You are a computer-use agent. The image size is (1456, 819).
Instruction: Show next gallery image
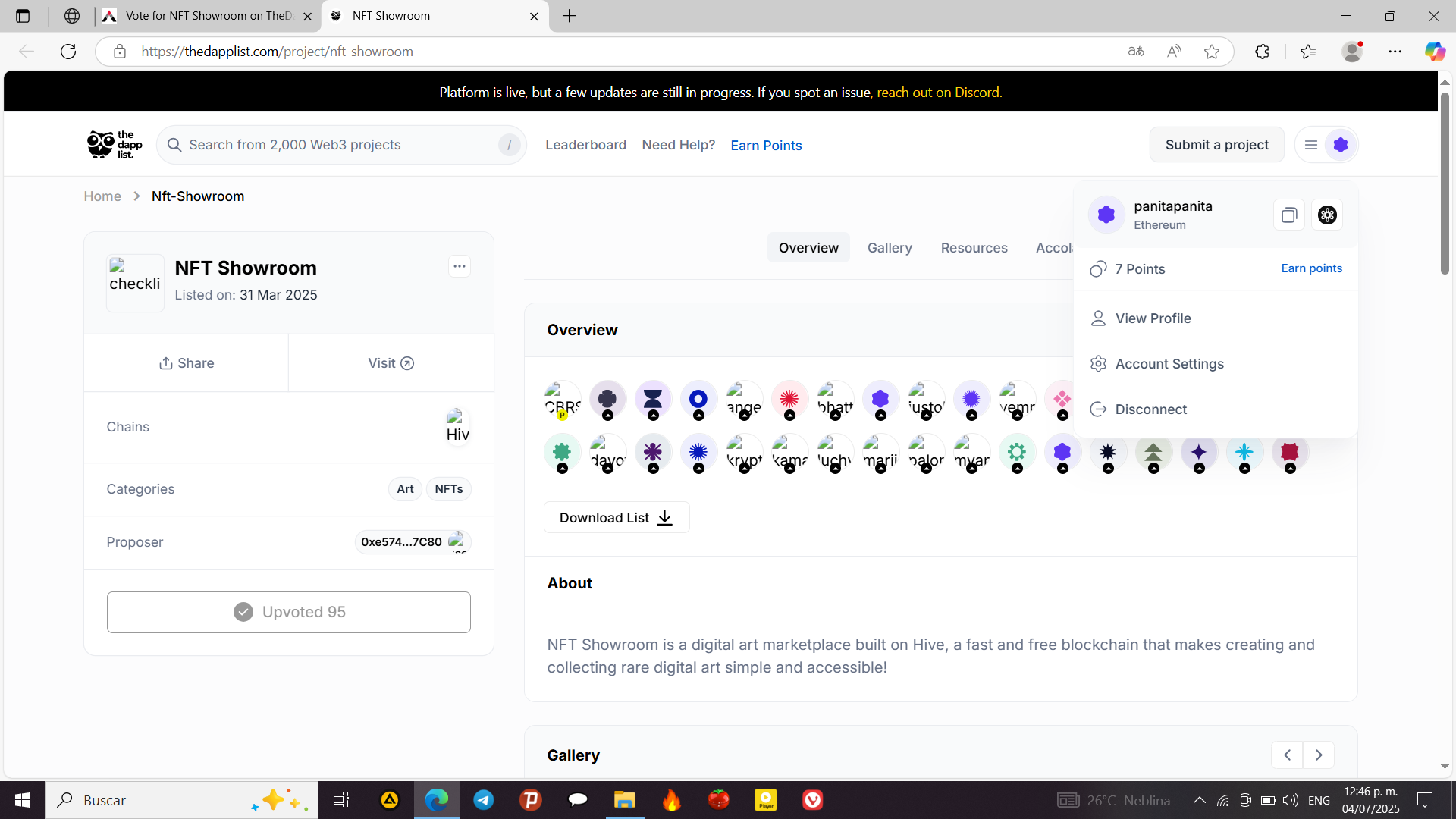click(x=1319, y=755)
